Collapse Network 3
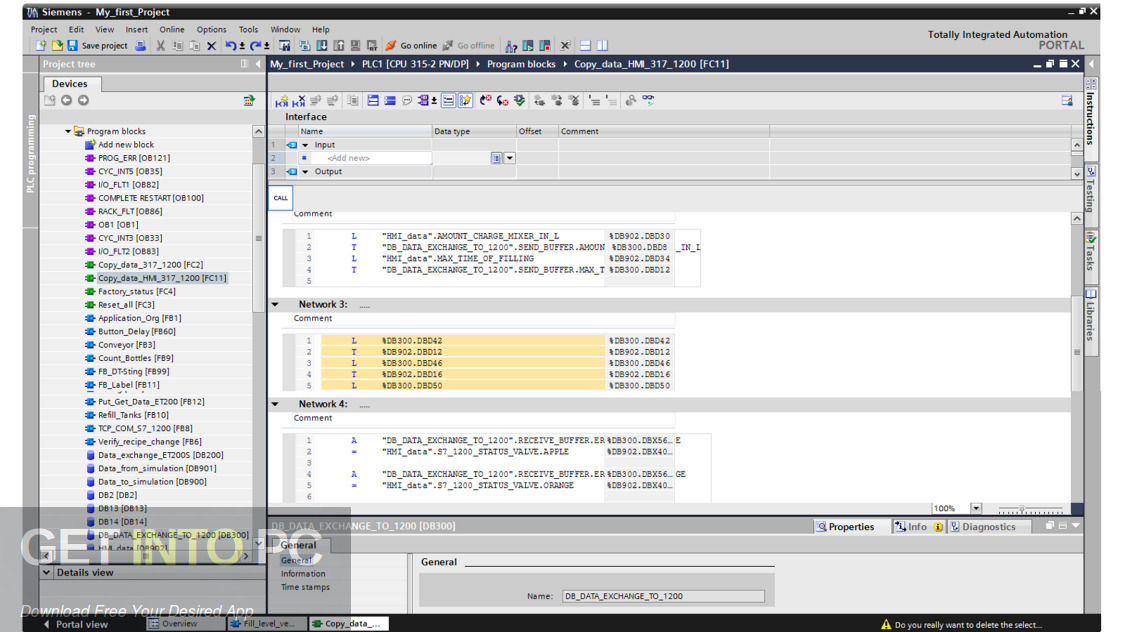This screenshot has width=1125, height=632. click(275, 304)
